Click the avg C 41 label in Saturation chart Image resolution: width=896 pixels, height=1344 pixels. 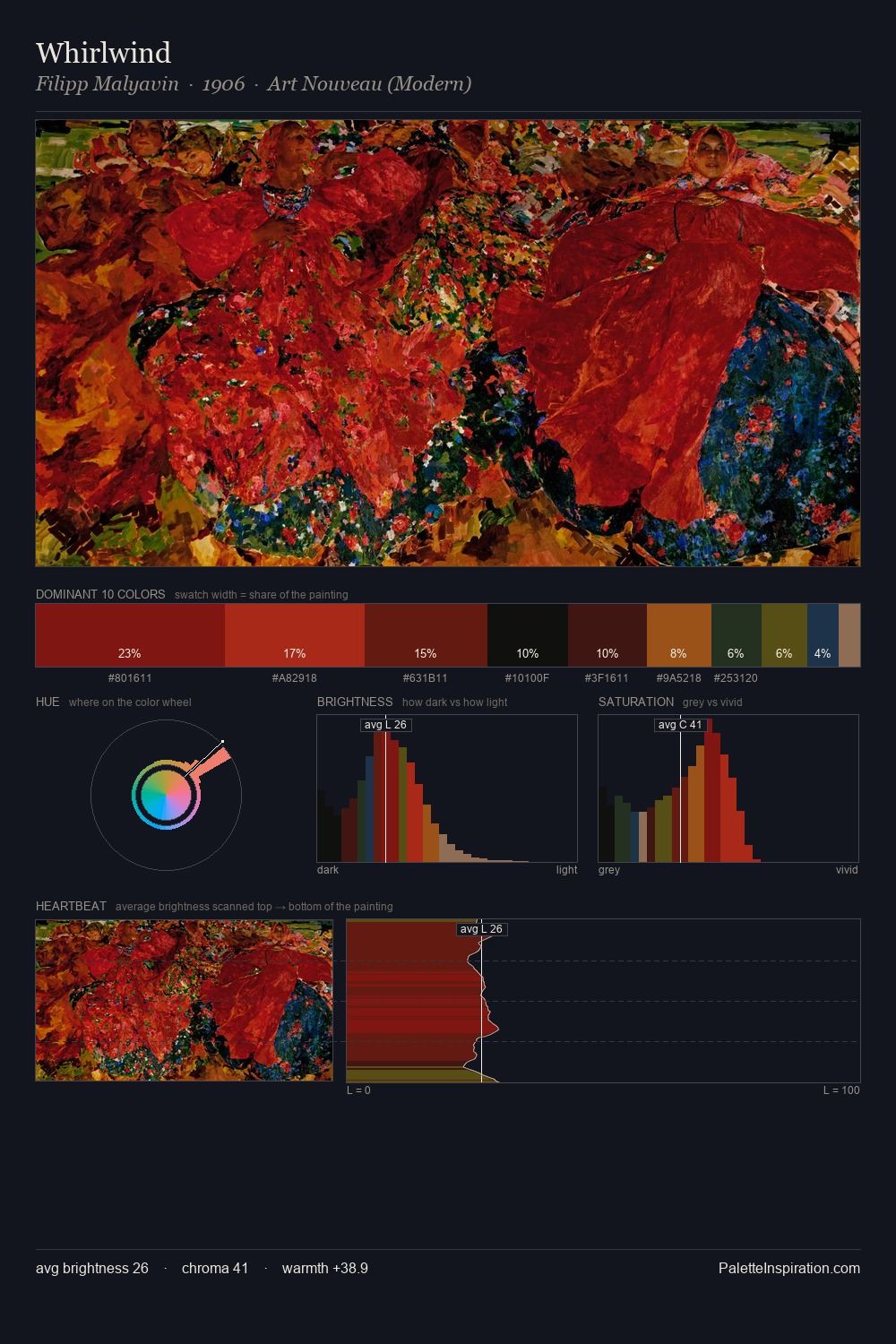[x=680, y=725]
